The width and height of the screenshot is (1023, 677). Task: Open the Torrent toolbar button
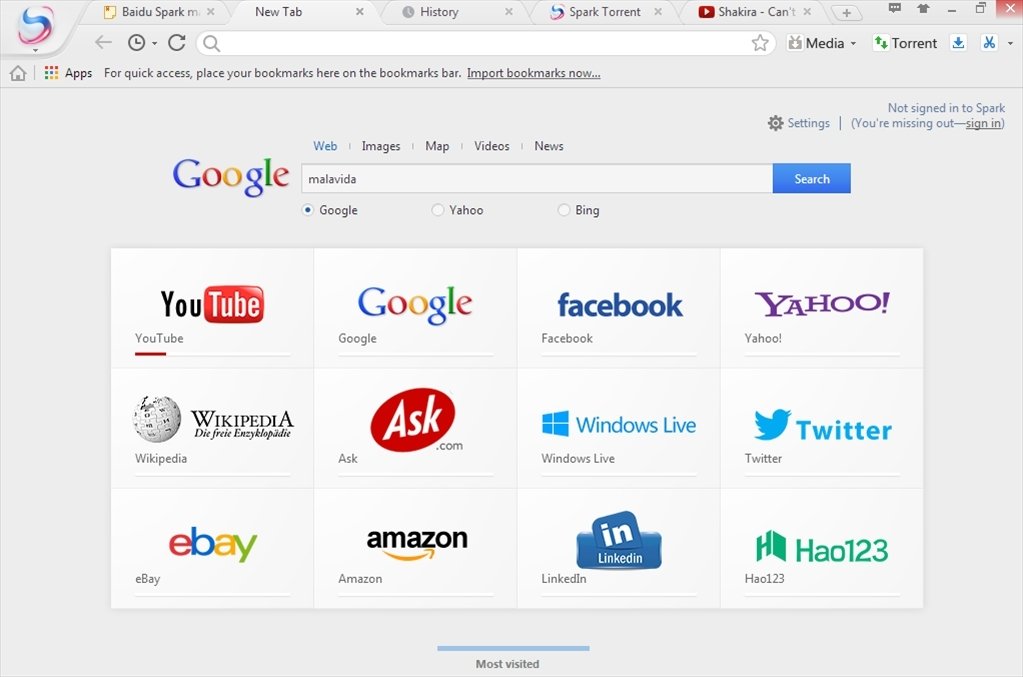906,43
